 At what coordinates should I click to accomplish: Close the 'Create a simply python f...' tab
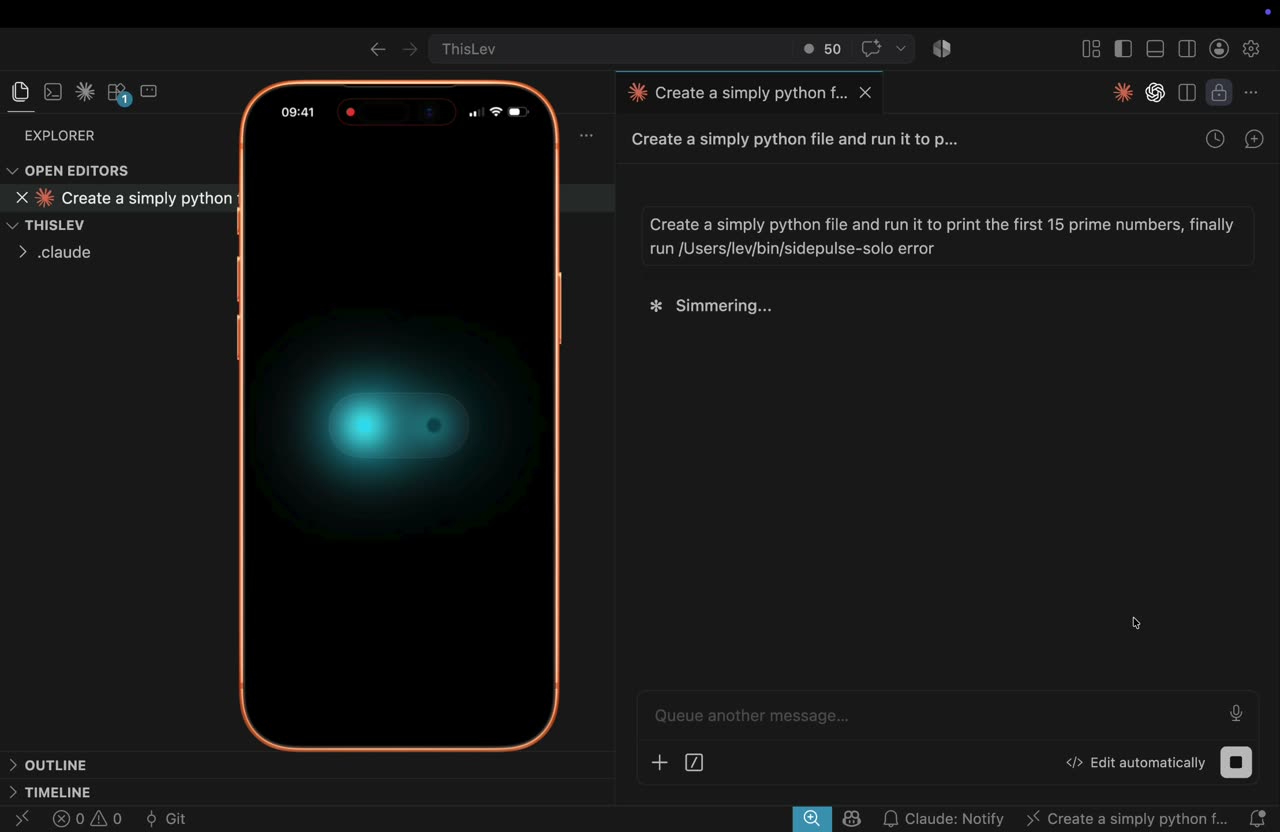click(865, 93)
